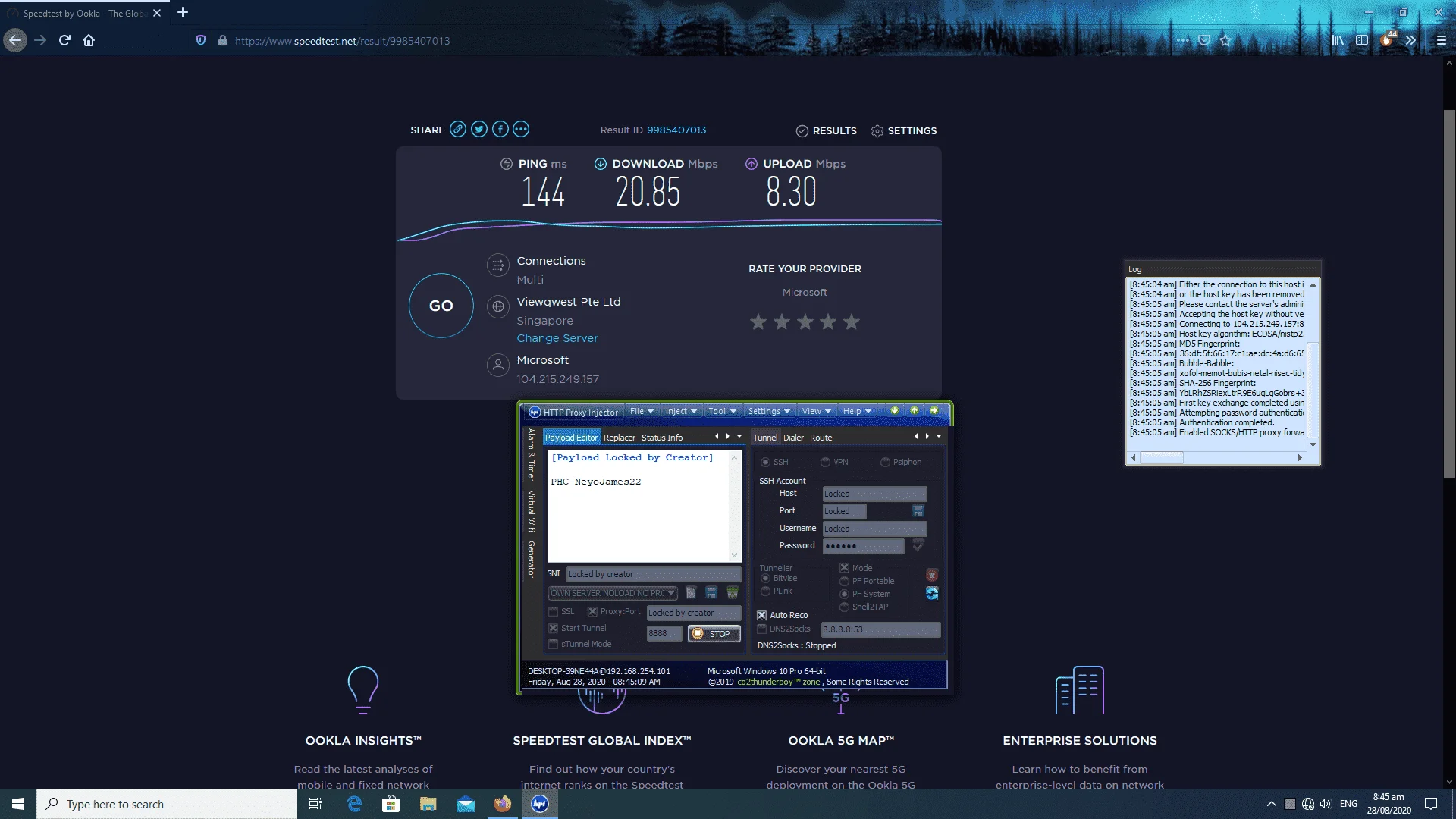This screenshot has height=819, width=1456.
Task: Click the save port floppy icon
Action: (918, 511)
